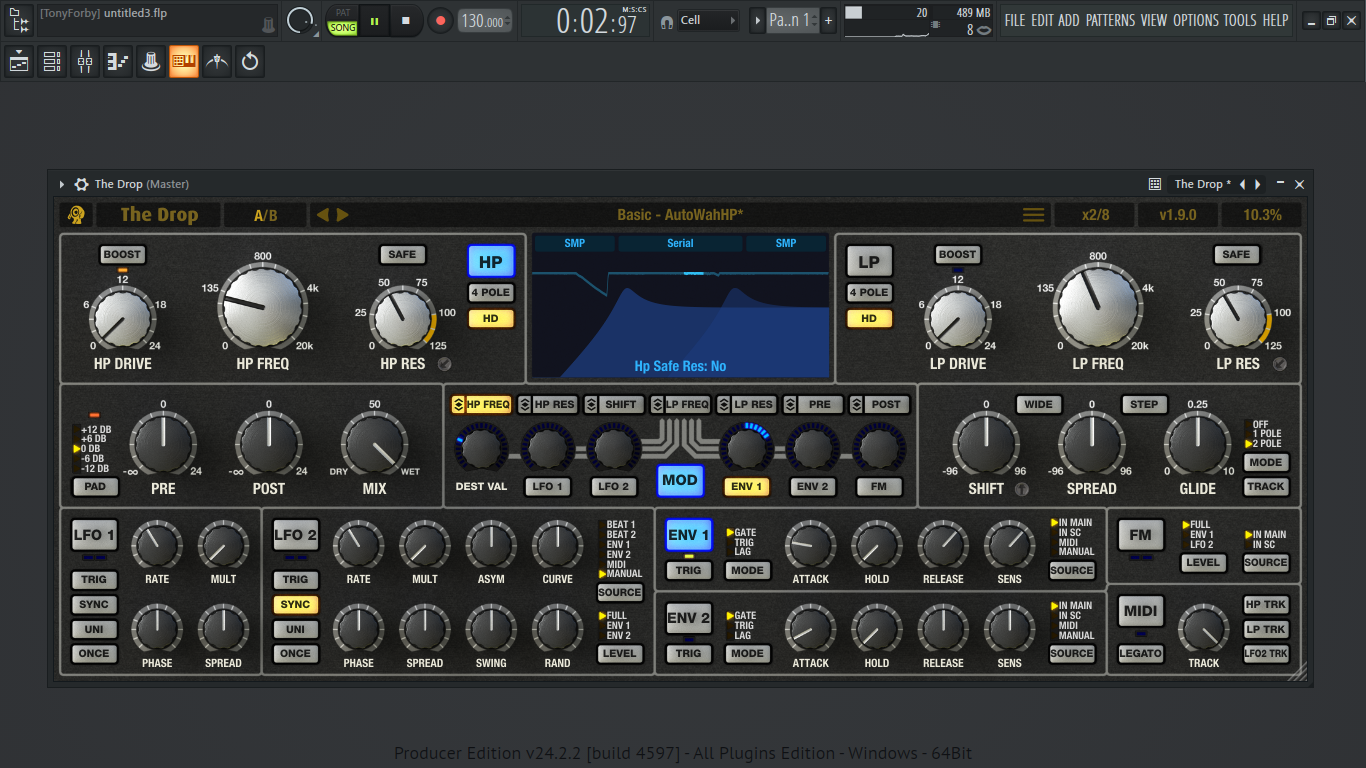Enable the WIDE button above SHIFT
Screen dimensions: 1366x768
(1039, 405)
